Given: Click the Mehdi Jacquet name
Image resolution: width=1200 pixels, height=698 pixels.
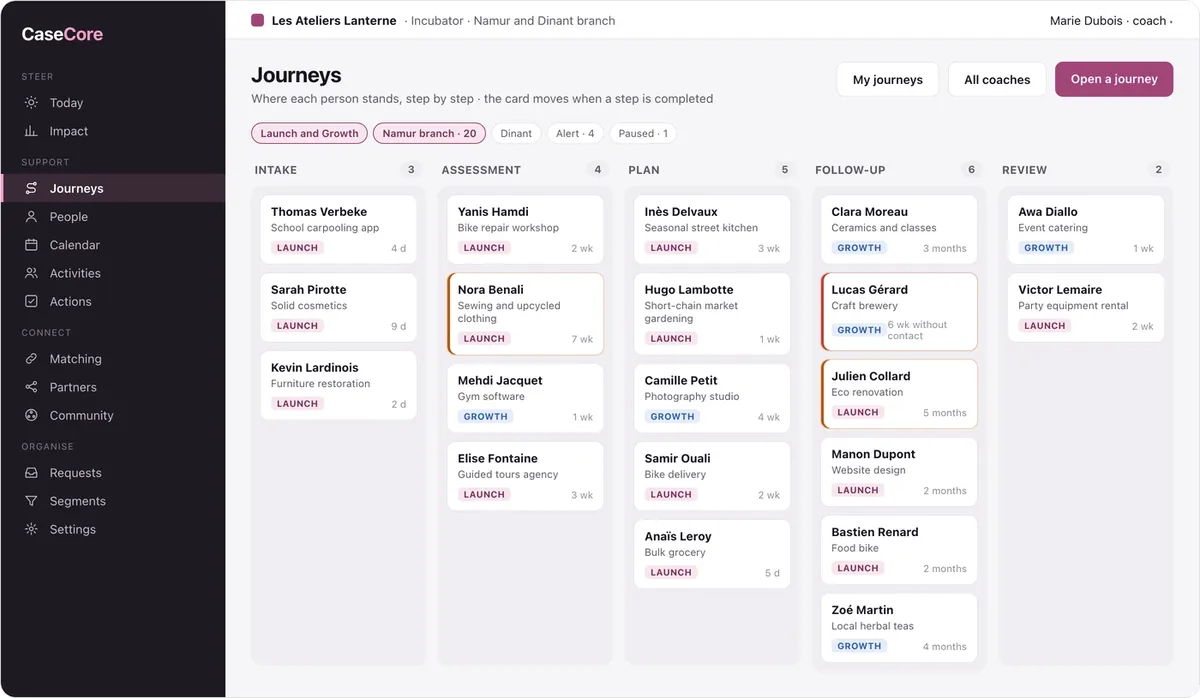Looking at the screenshot, I should tap(500, 381).
